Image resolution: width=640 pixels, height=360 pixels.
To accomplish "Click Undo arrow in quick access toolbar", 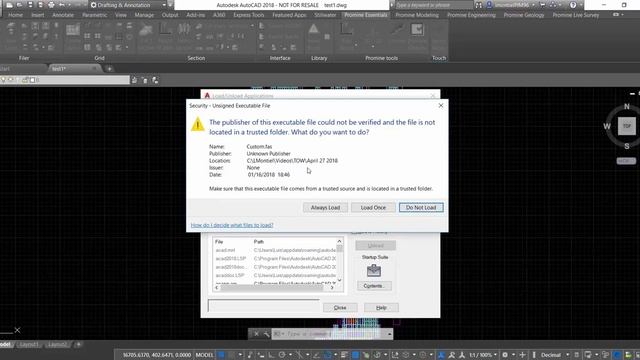I will click(x=62, y=5).
